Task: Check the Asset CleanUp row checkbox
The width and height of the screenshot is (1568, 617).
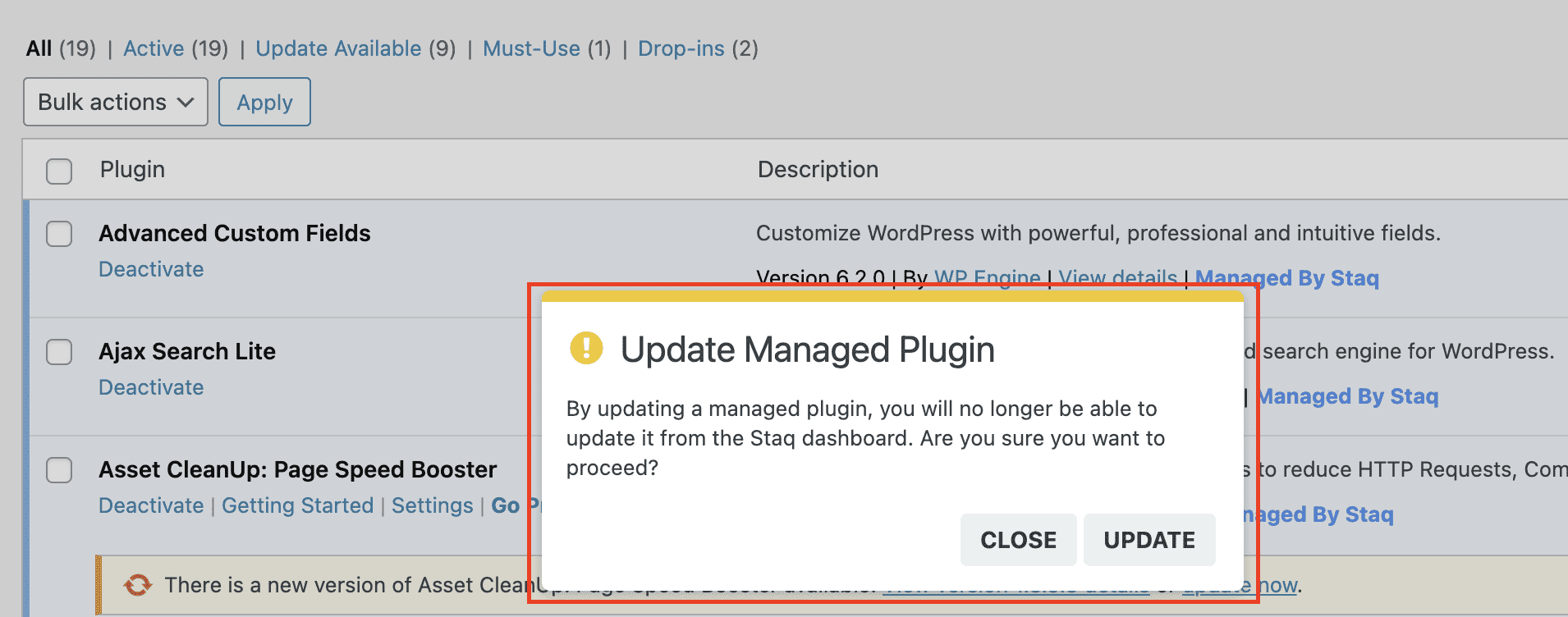Action: pyautogui.click(x=58, y=470)
